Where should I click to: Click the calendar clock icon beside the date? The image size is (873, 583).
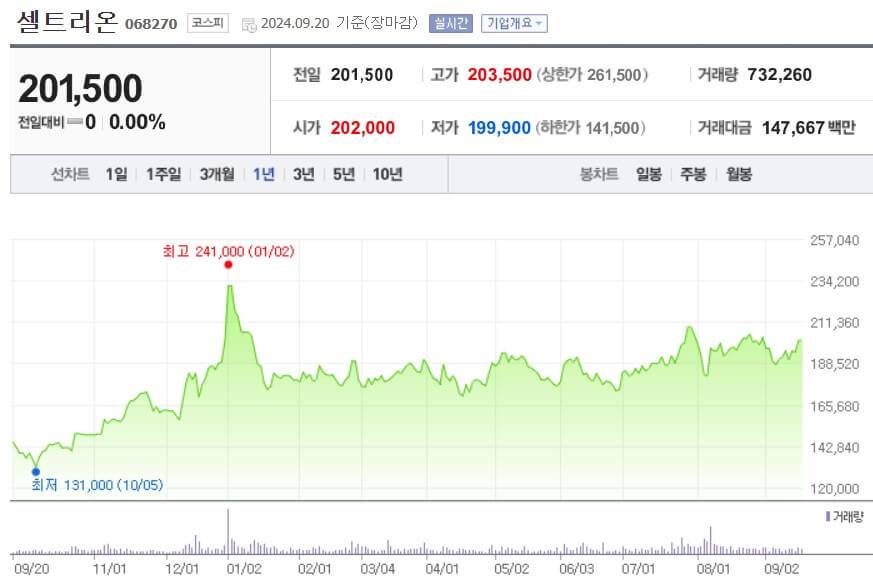point(249,25)
